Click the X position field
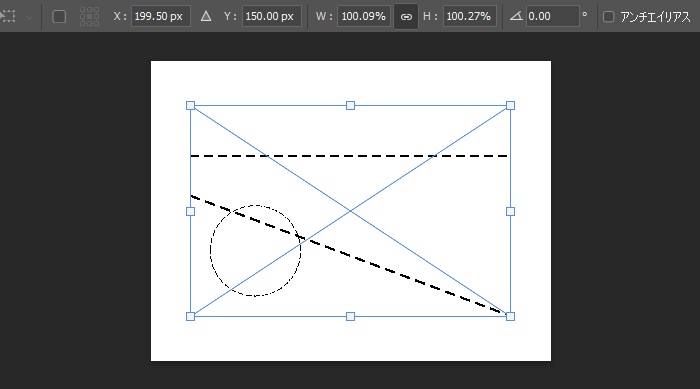The height and width of the screenshot is (389, 700). coord(161,17)
